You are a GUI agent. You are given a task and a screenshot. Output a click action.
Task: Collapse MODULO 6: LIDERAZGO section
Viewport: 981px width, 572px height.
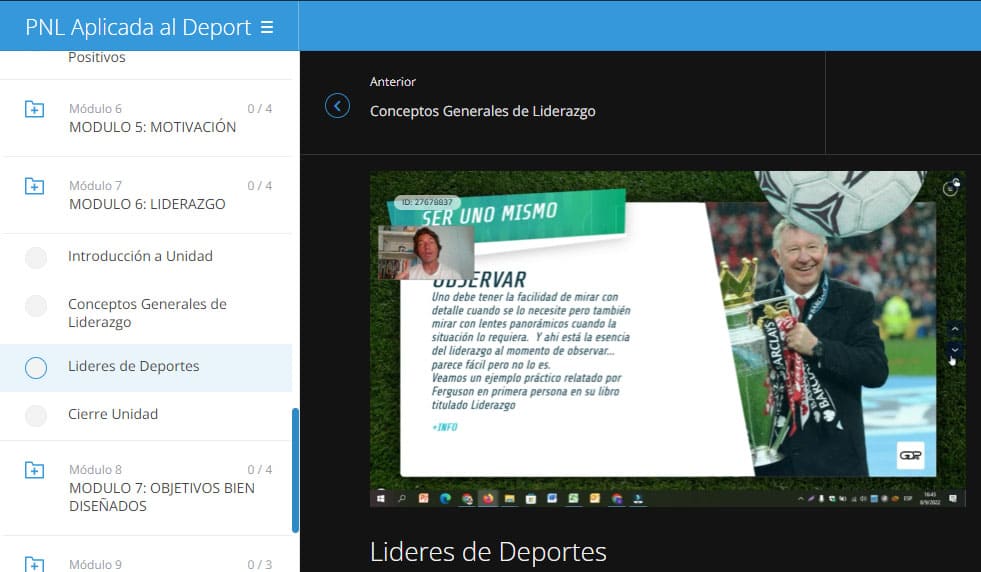[x=147, y=204]
